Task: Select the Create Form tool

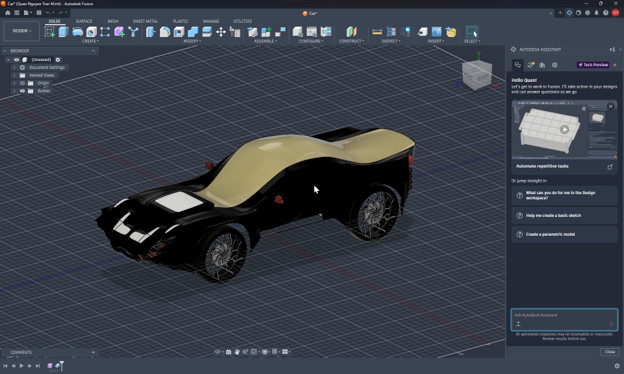Action: tap(119, 32)
